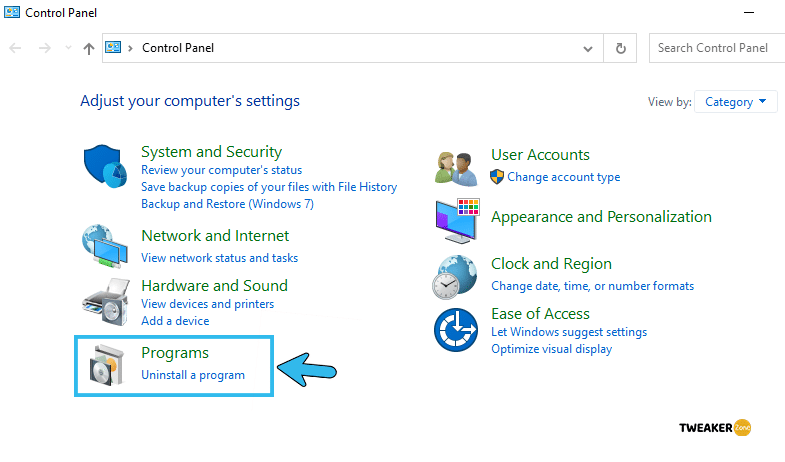Click the Forward navigation arrow
This screenshot has height=462, width=785.
point(45,48)
